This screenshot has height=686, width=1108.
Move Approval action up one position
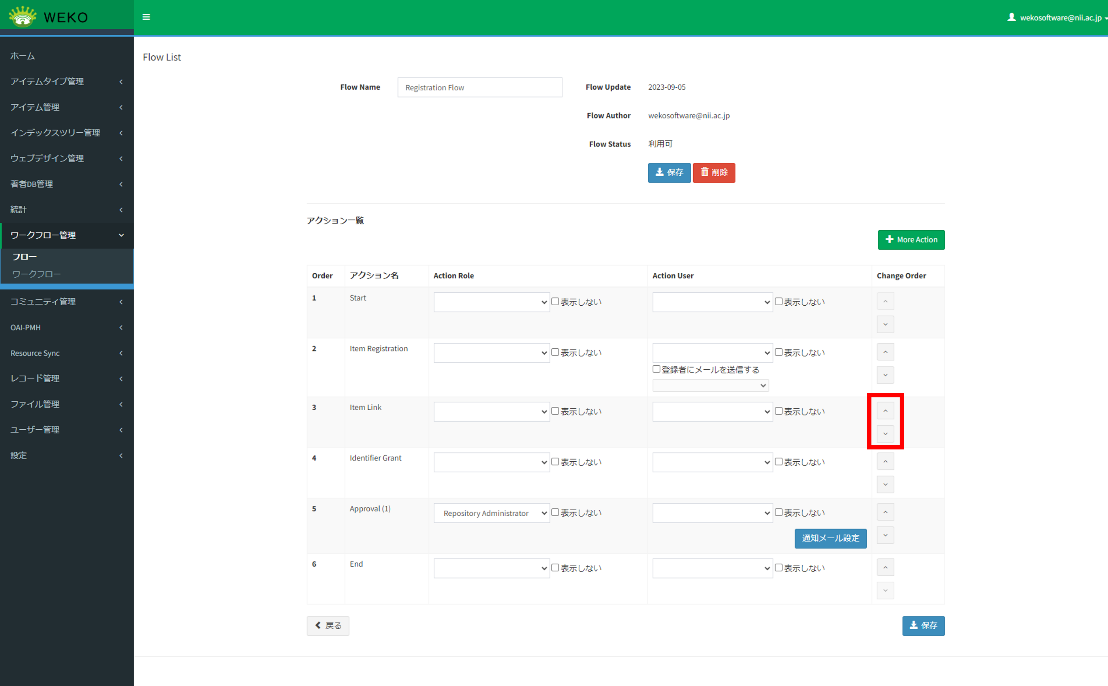(x=885, y=511)
